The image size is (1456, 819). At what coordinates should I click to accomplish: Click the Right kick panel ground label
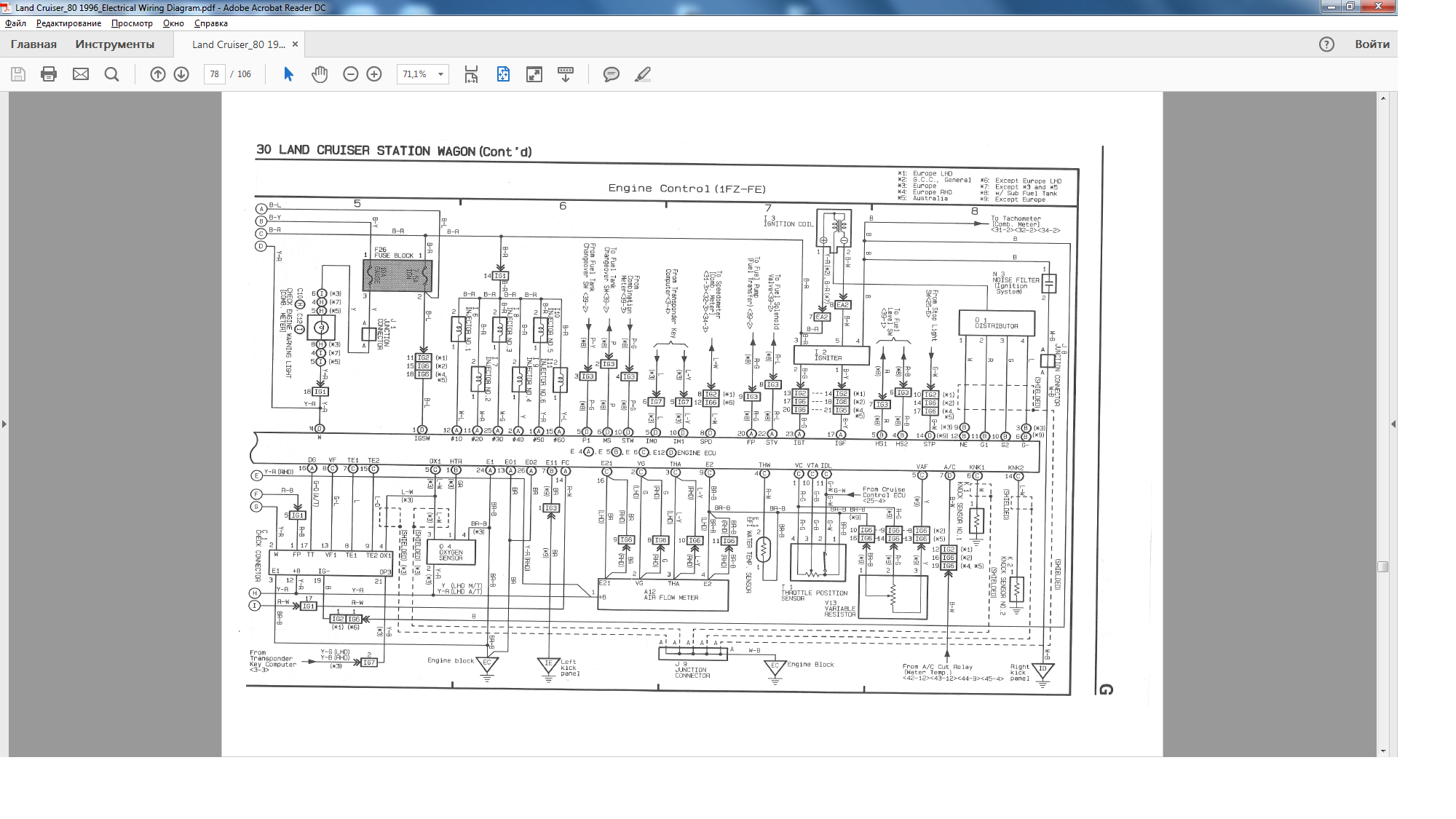1019,672
